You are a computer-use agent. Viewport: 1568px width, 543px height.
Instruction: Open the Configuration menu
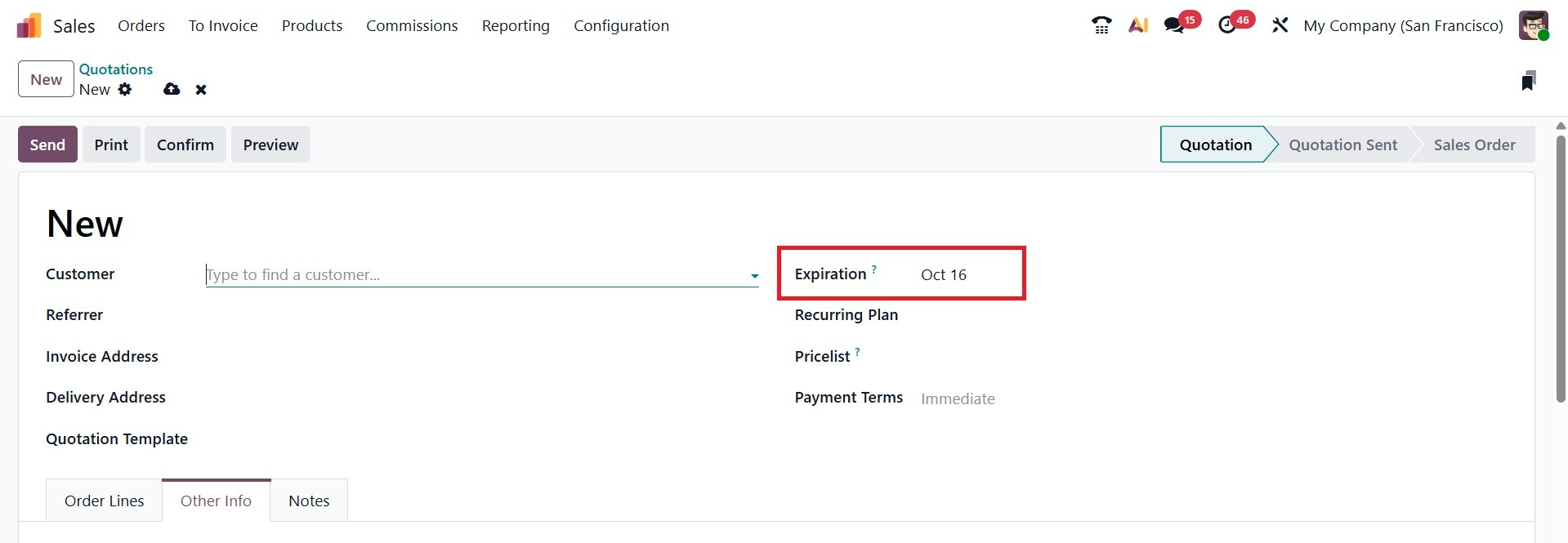621,25
